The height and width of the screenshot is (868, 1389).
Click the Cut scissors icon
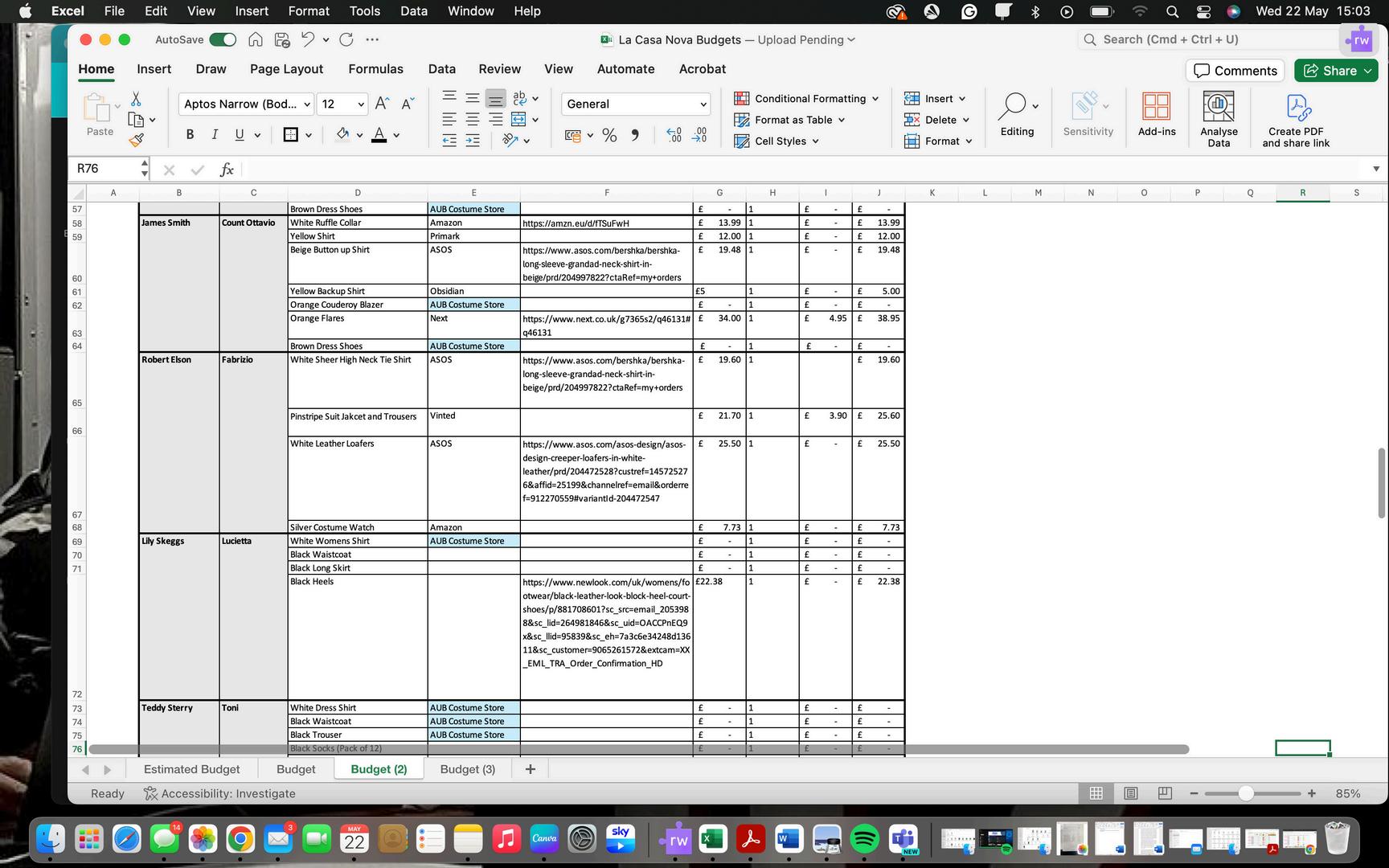coord(136,98)
